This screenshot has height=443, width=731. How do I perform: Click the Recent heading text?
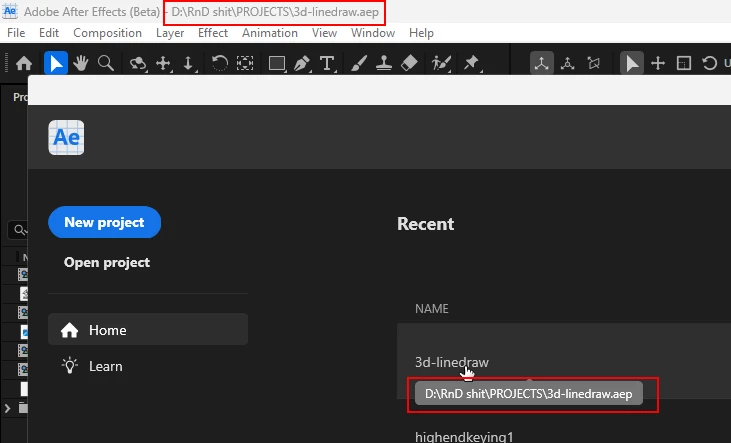pyautogui.click(x=425, y=224)
